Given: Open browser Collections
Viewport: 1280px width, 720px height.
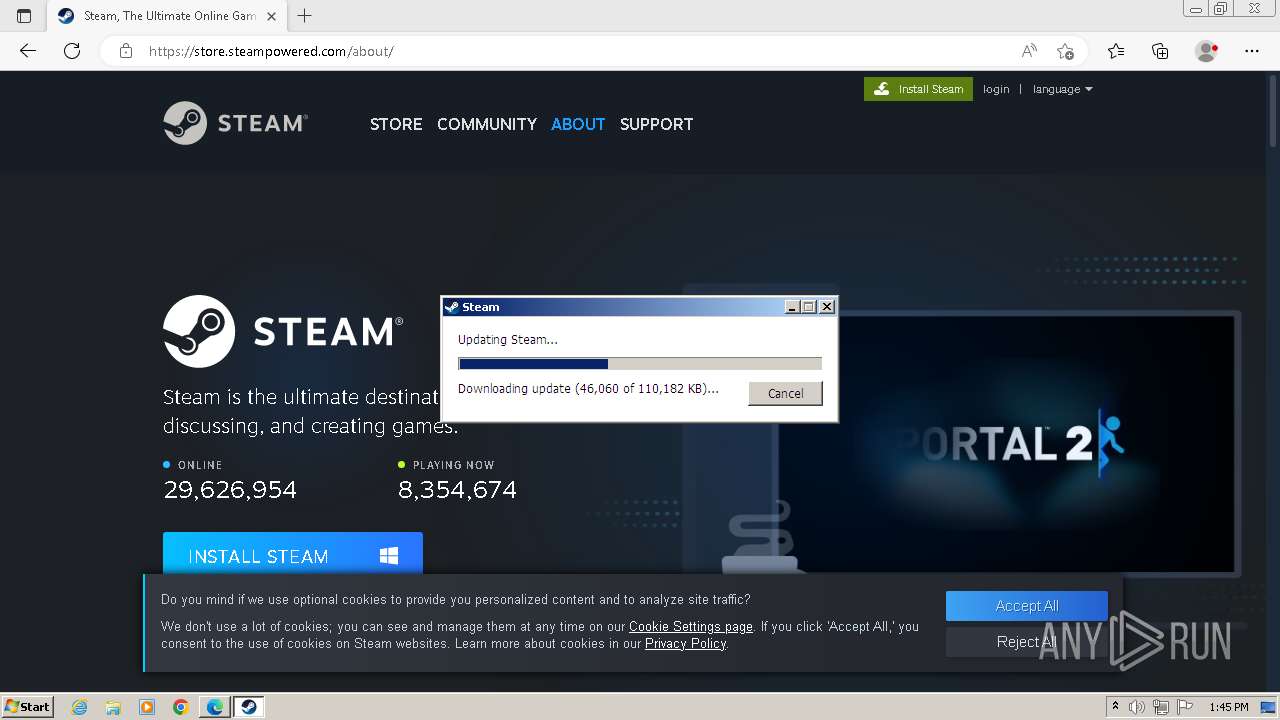Looking at the screenshot, I should pyautogui.click(x=1160, y=51).
